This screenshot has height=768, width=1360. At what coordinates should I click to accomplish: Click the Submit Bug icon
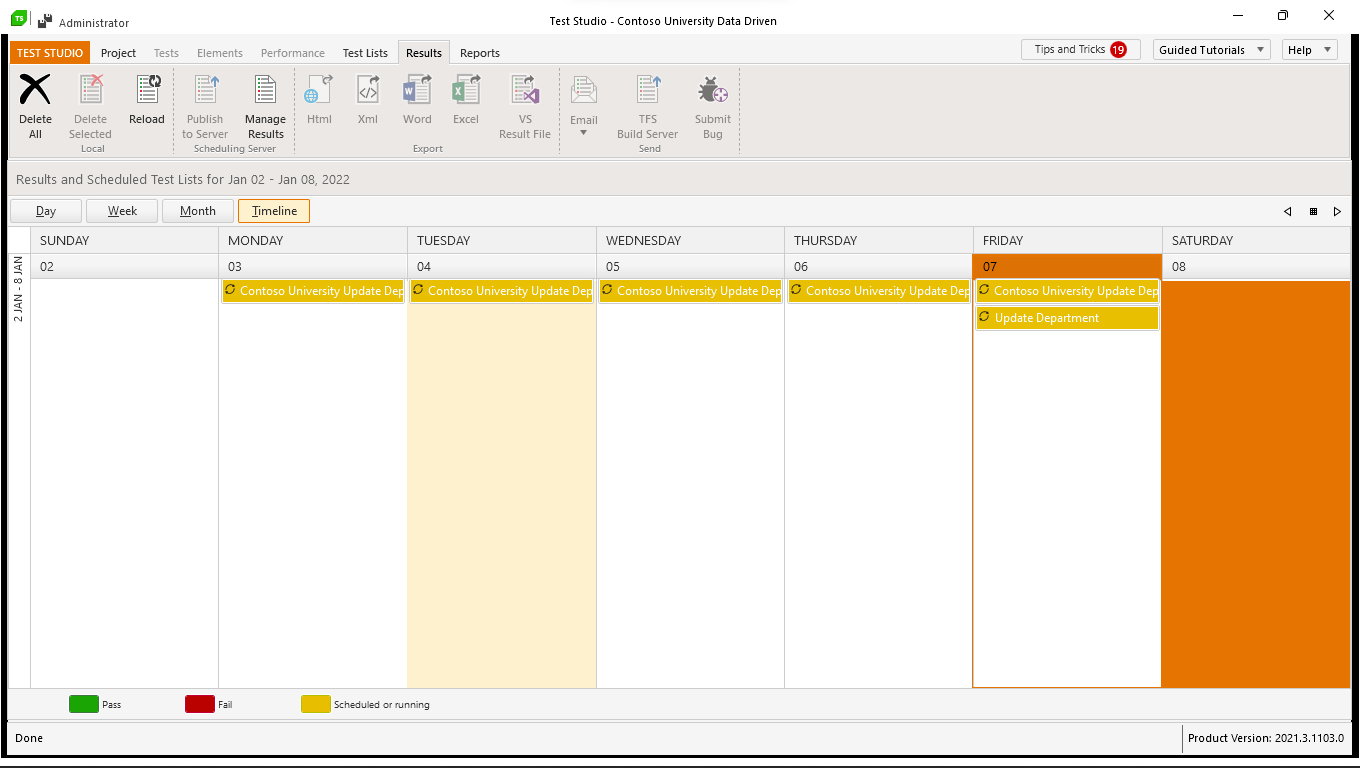(713, 90)
